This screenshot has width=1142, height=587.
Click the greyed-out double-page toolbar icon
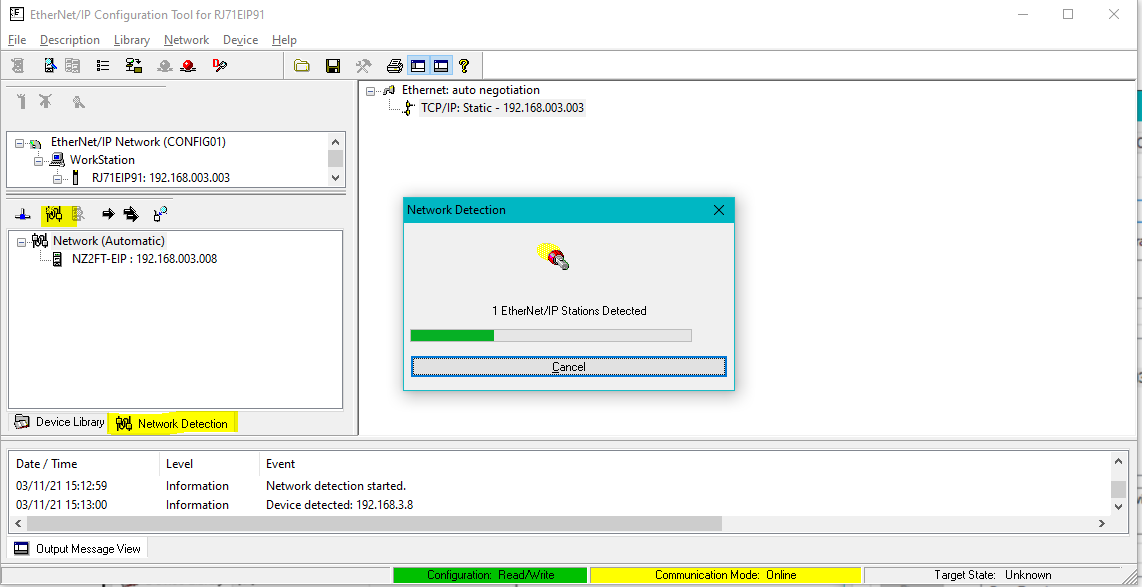(x=72, y=66)
